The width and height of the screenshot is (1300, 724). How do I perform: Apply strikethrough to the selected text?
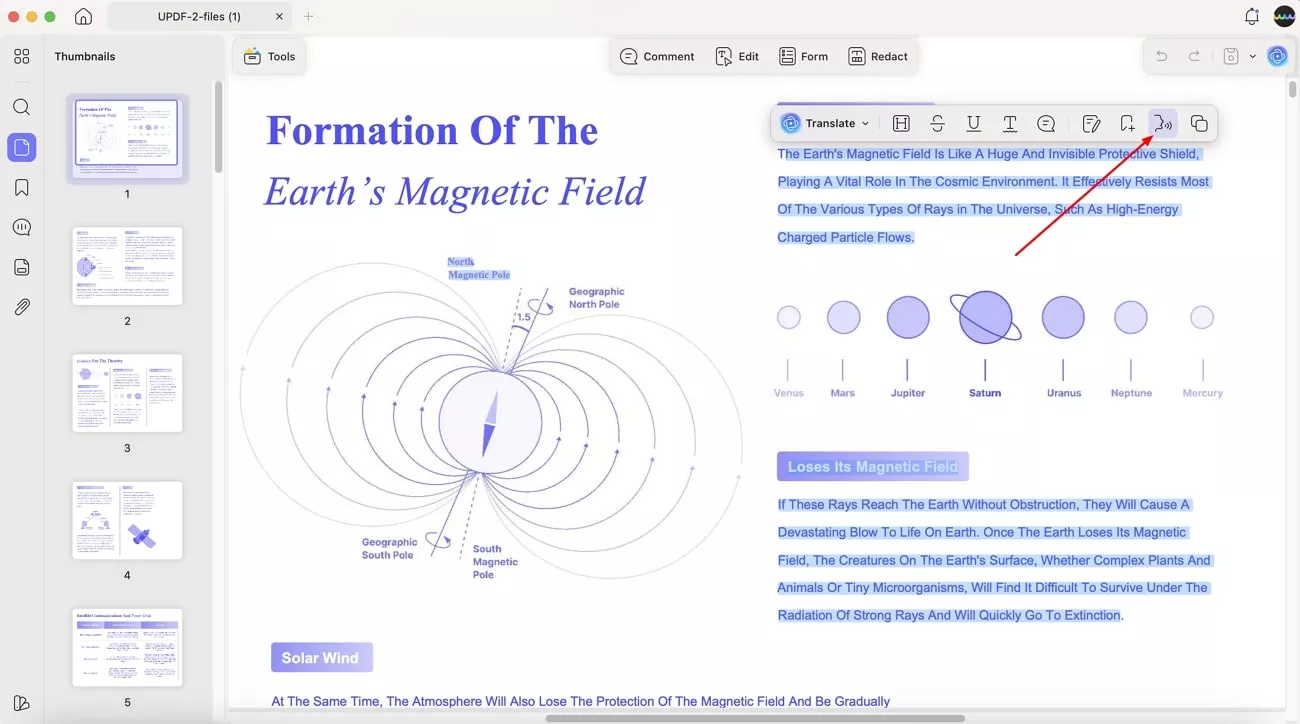tap(937, 124)
